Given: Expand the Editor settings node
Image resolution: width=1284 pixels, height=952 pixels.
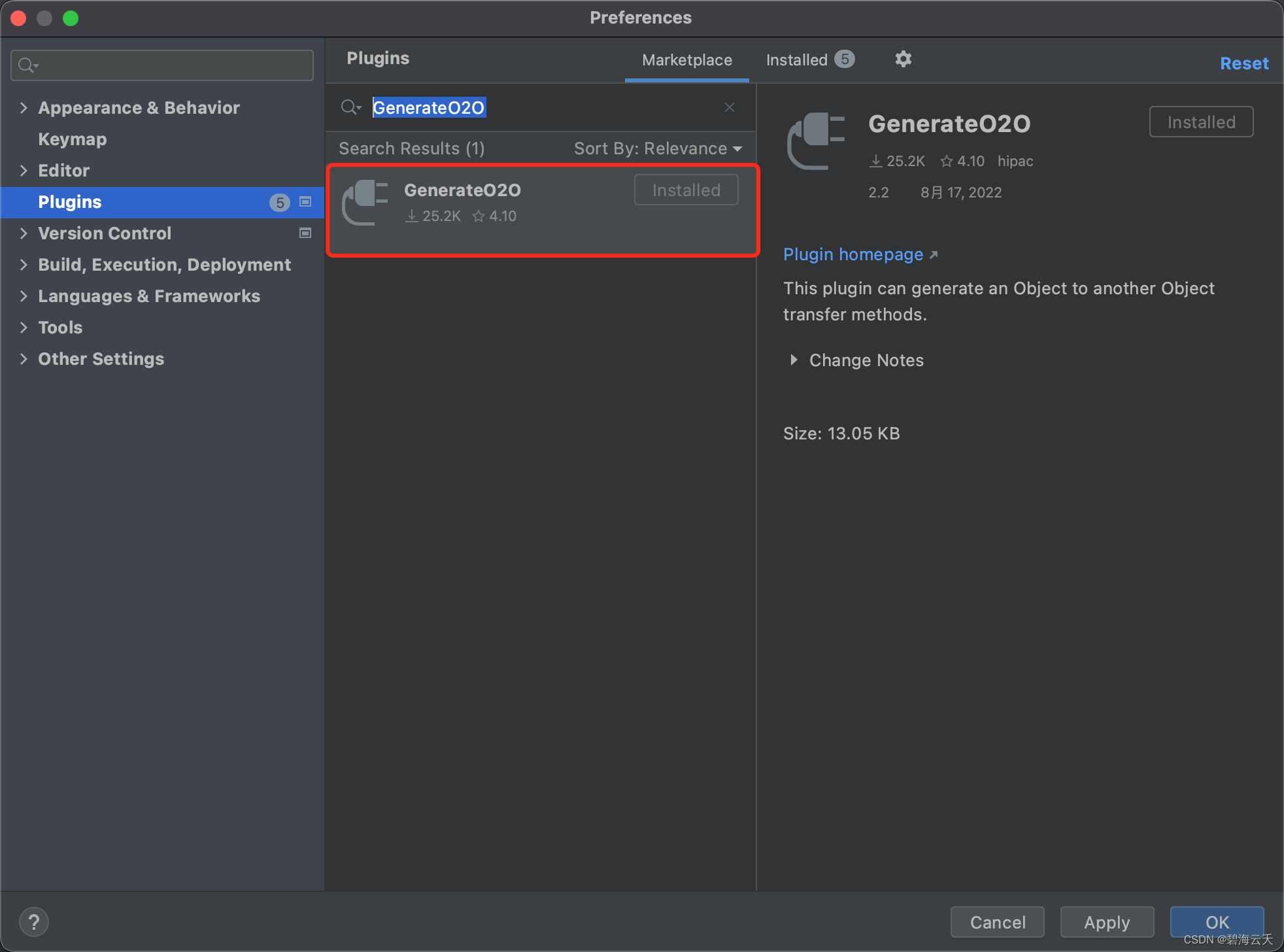Looking at the screenshot, I should click(24, 171).
